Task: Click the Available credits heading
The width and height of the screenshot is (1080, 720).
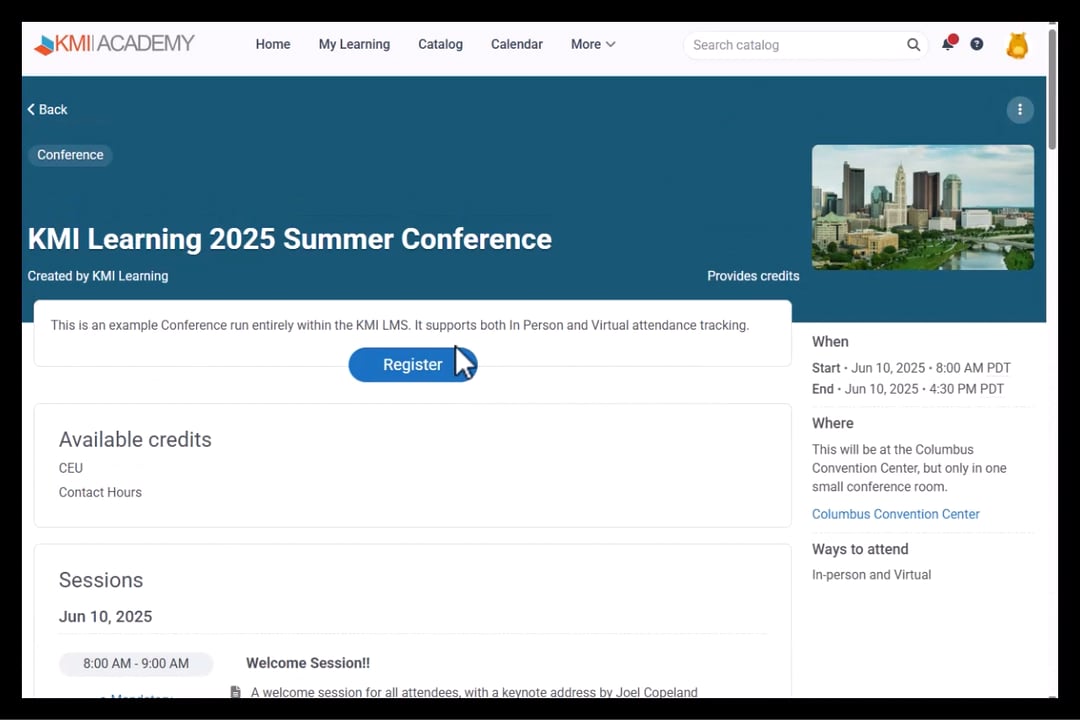Action: [135, 440]
